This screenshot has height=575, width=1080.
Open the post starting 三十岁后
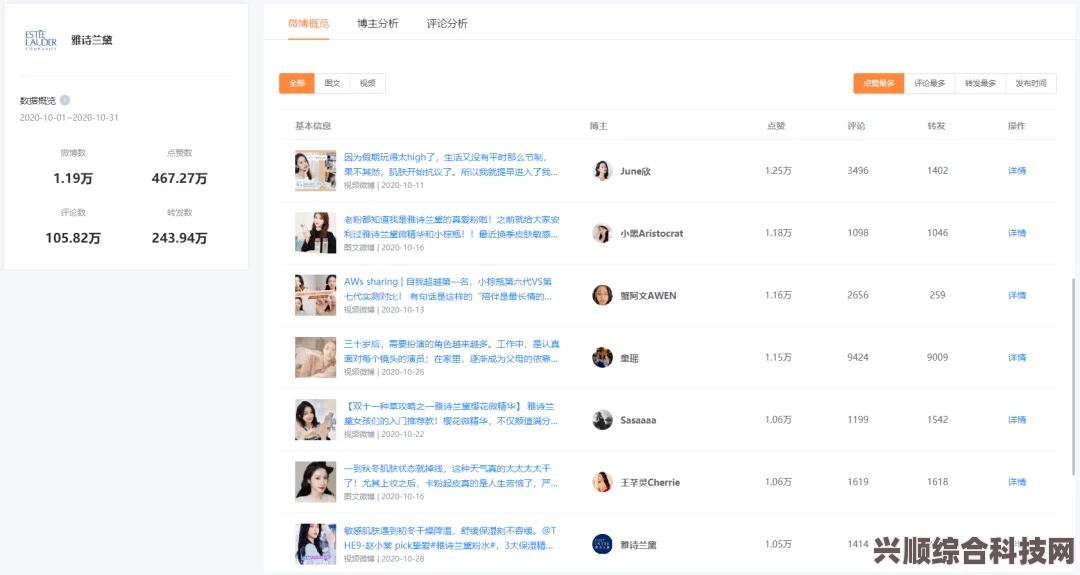pyautogui.click(x=452, y=351)
